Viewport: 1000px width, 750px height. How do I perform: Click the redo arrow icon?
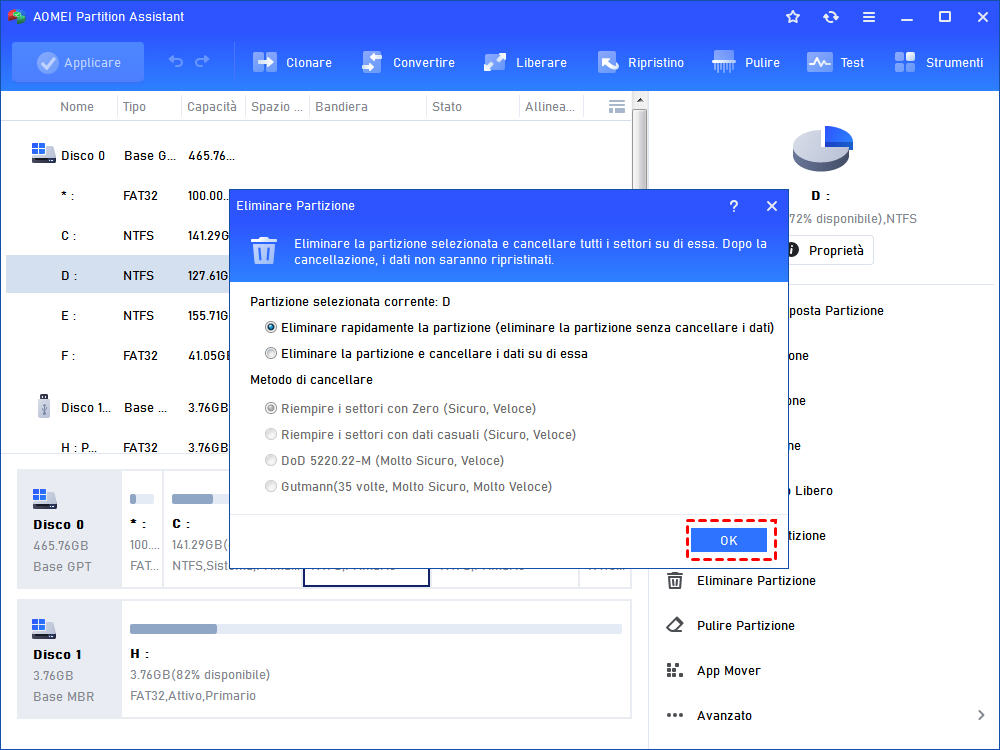203,61
